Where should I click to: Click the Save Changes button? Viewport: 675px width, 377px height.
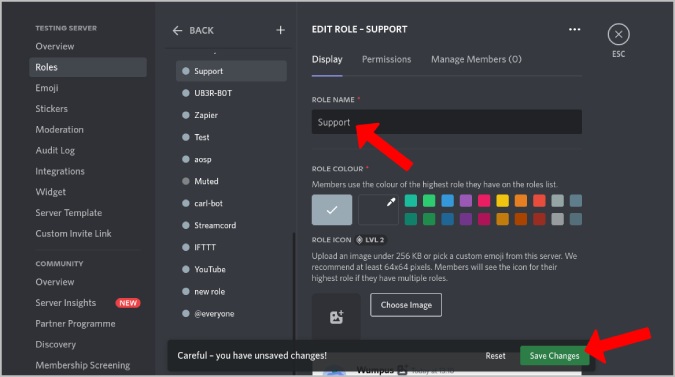pyautogui.click(x=554, y=356)
